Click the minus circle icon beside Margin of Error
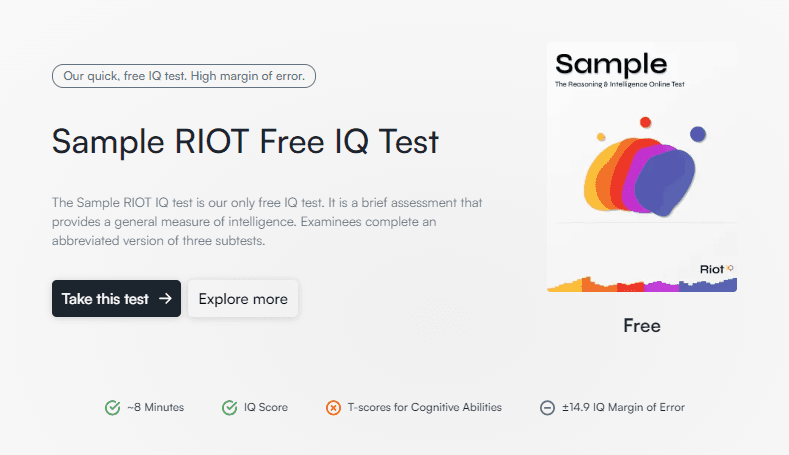789x455 pixels. (547, 408)
